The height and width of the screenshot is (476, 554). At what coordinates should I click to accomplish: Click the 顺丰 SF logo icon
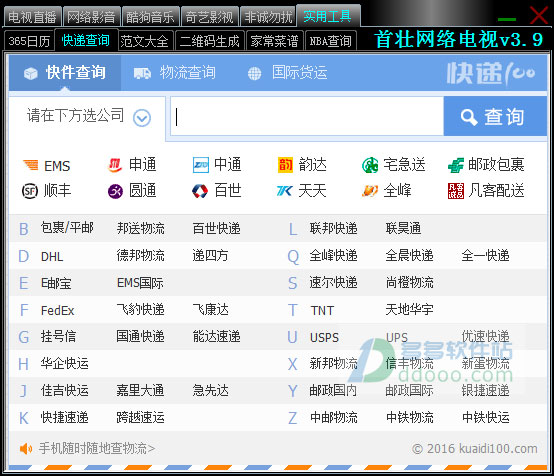(30, 191)
